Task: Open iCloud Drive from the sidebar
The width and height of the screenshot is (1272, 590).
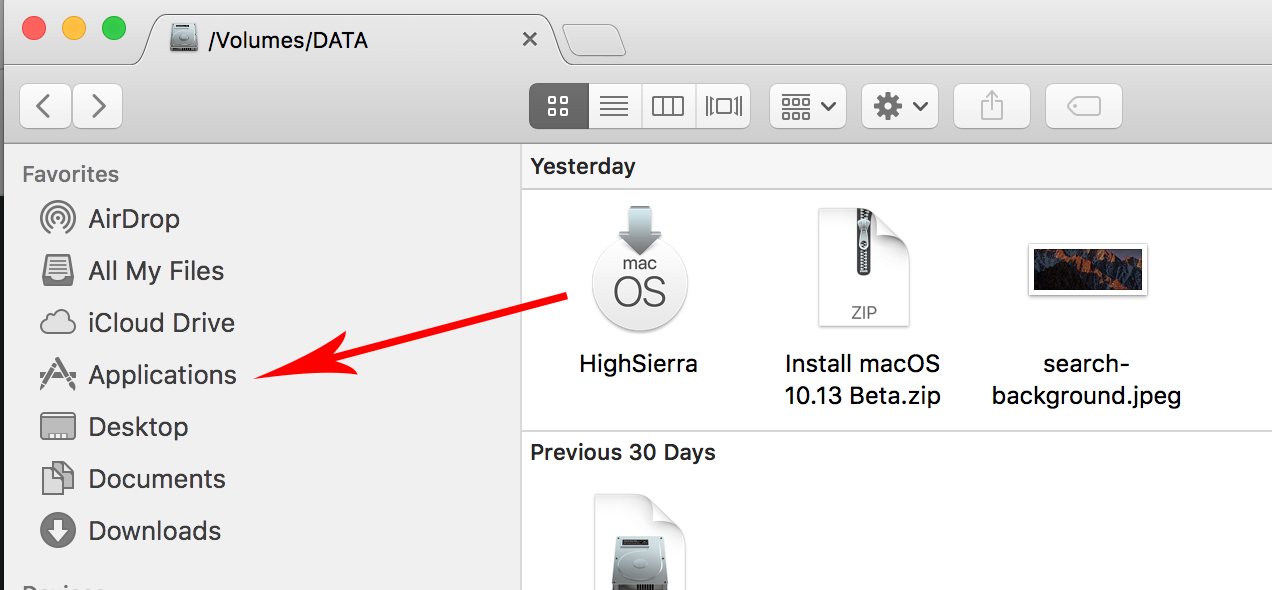Action: pyautogui.click(x=160, y=322)
